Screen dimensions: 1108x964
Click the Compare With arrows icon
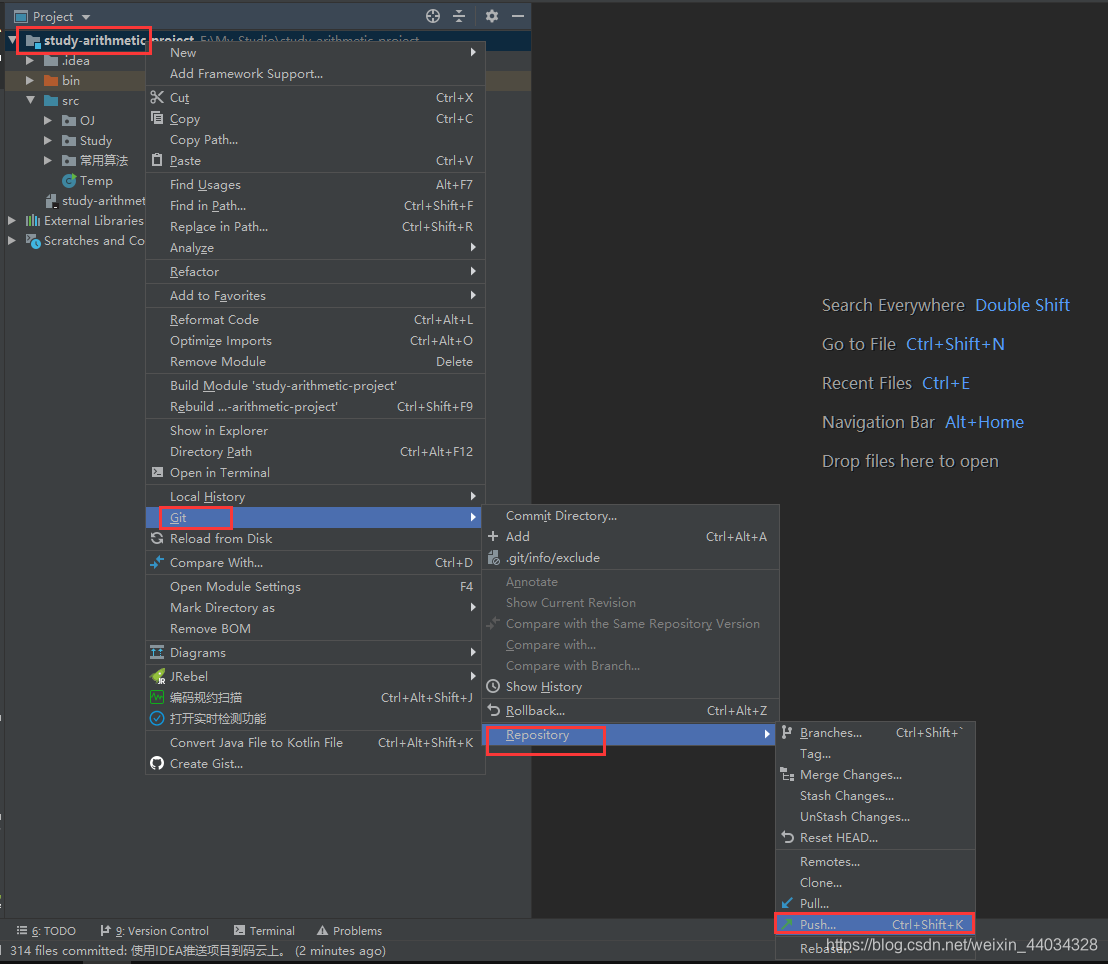click(157, 563)
